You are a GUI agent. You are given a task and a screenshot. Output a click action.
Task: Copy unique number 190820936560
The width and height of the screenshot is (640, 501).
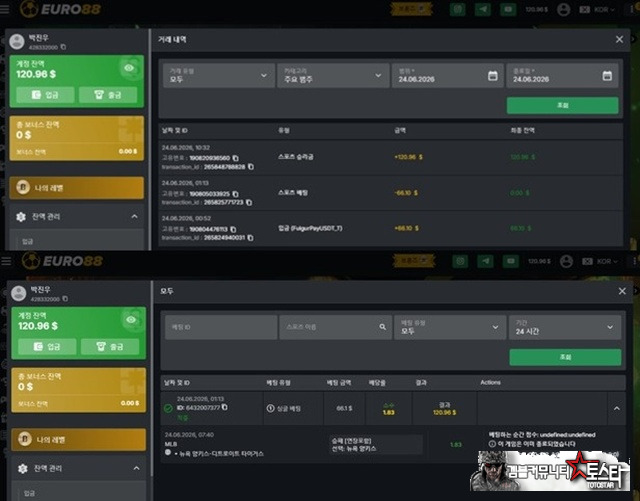click(x=236, y=158)
